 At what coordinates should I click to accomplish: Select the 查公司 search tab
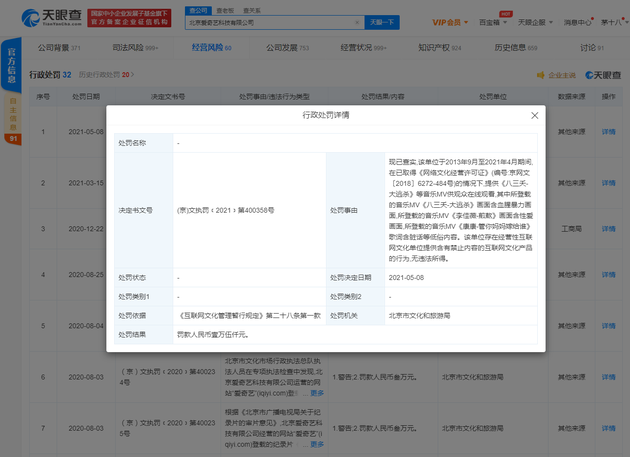click(198, 10)
